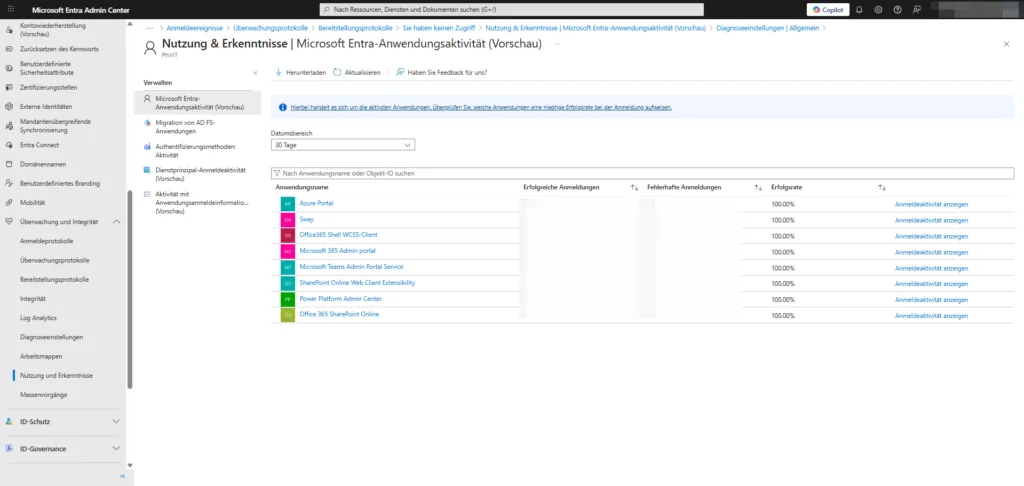Collapse the Verwalten menu panel with double chevron
The image size is (1024, 486).
point(255,73)
